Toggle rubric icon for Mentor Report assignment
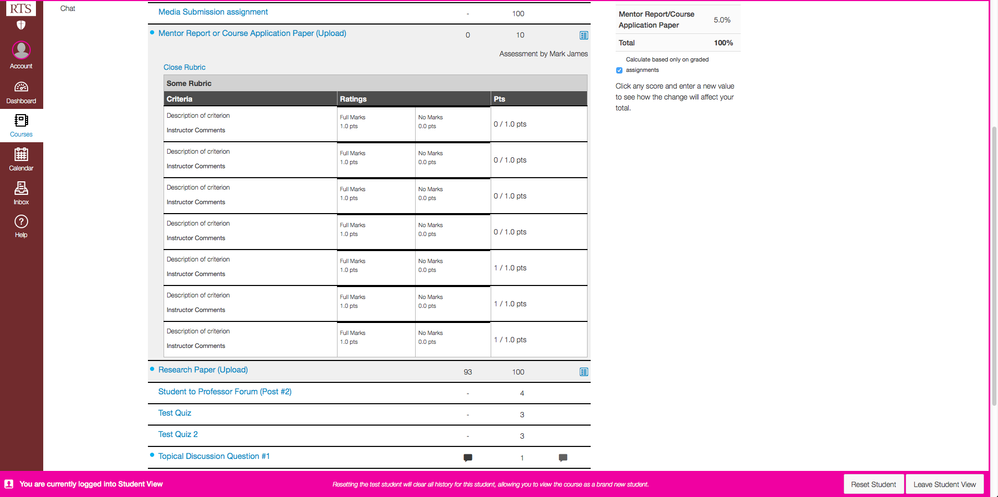This screenshot has height=497, width=998. pyautogui.click(x=584, y=35)
